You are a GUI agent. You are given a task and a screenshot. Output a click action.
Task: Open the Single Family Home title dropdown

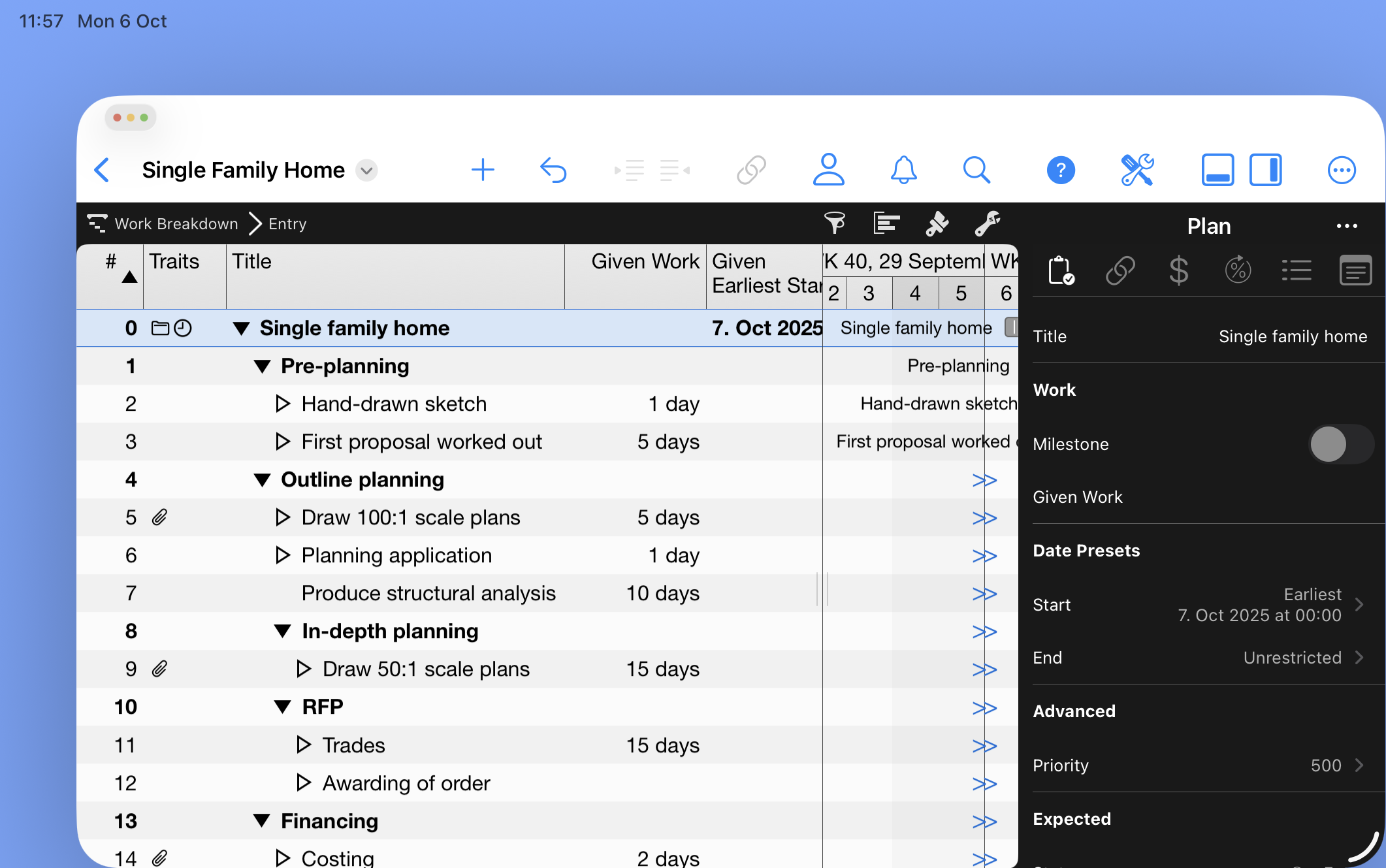click(366, 170)
